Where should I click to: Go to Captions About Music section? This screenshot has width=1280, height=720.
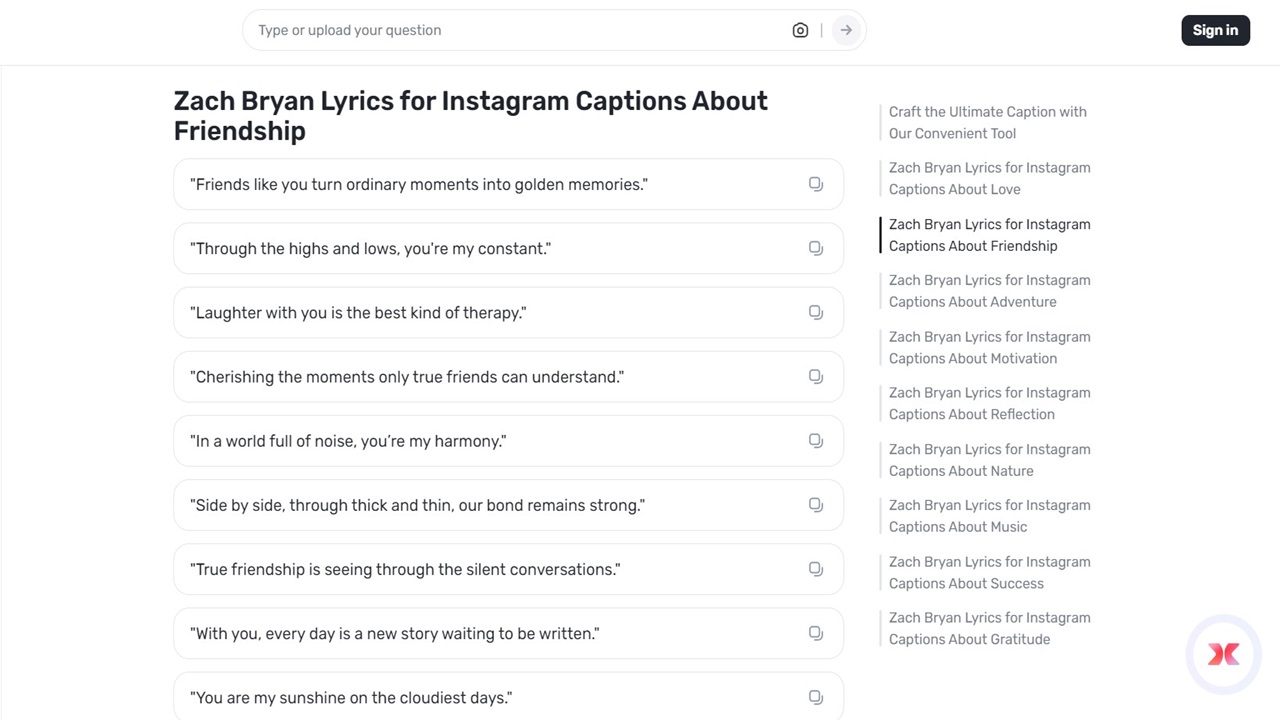(990, 516)
